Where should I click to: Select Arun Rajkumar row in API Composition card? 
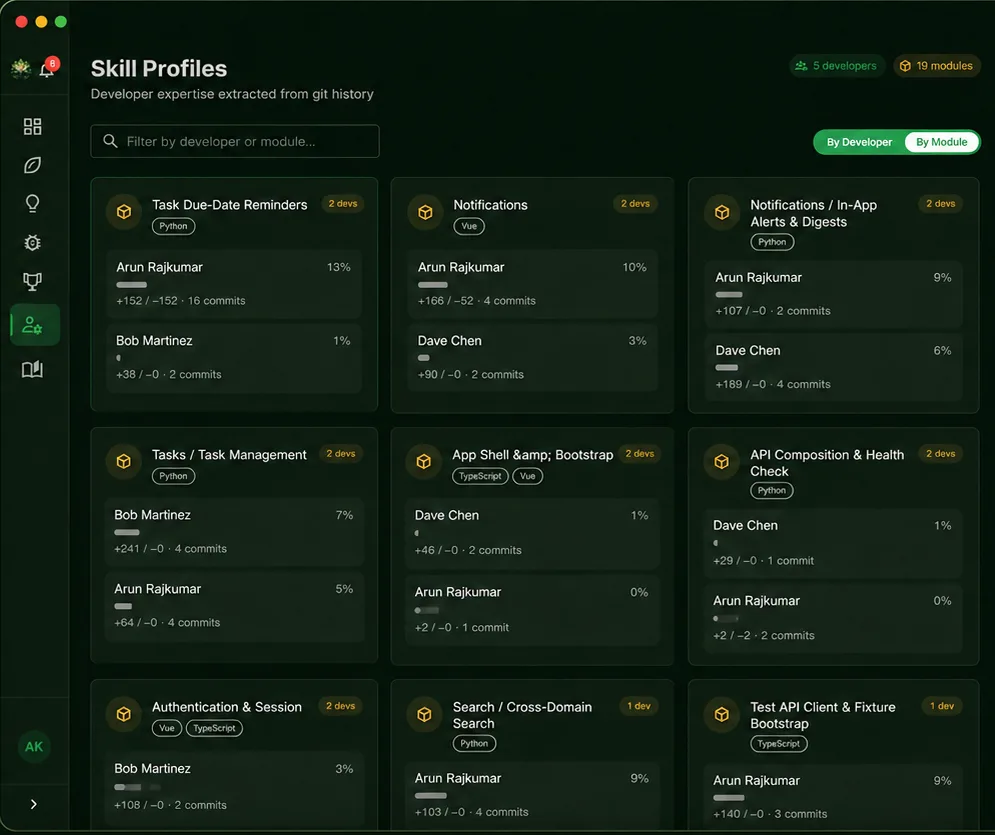(833, 618)
